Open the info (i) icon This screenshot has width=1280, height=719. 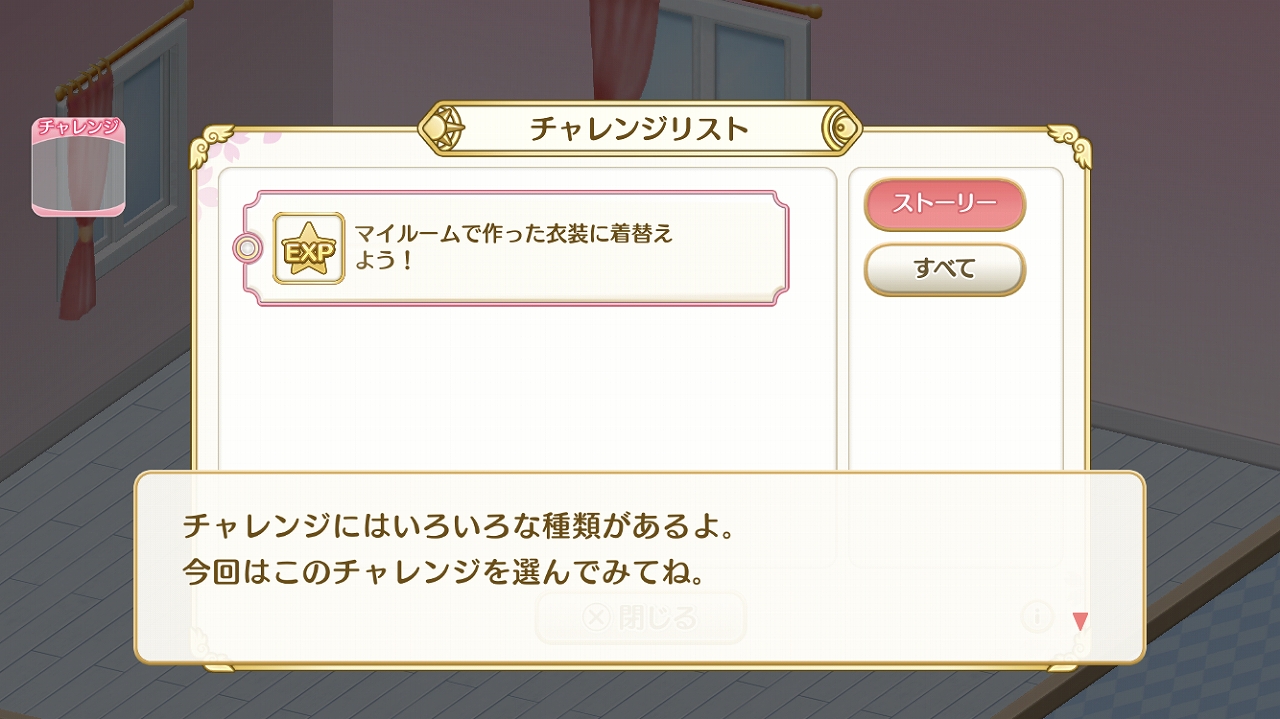pos(1037,617)
